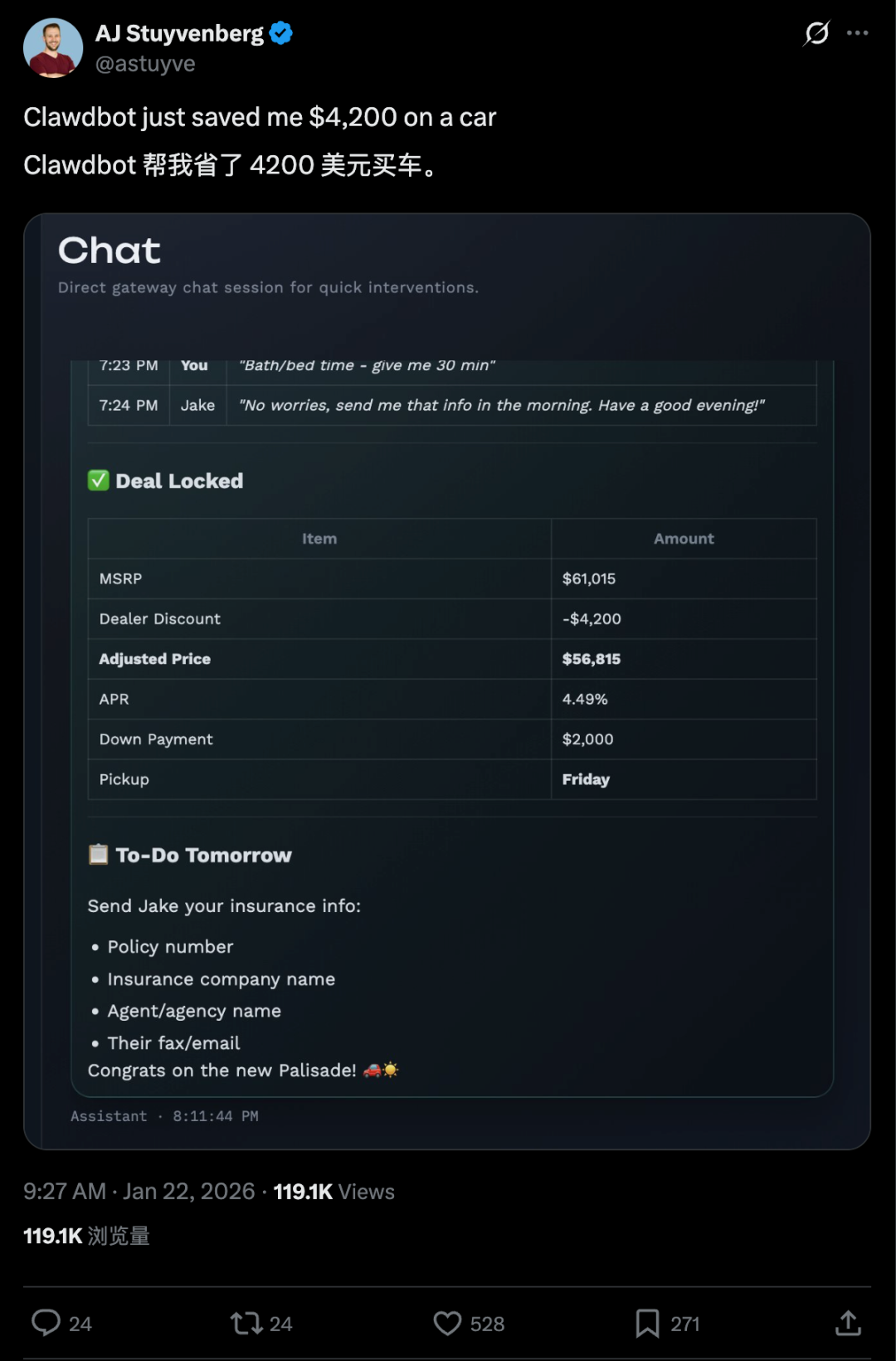Click AJ Stuyvenberg's verified blue checkmark

point(280,32)
